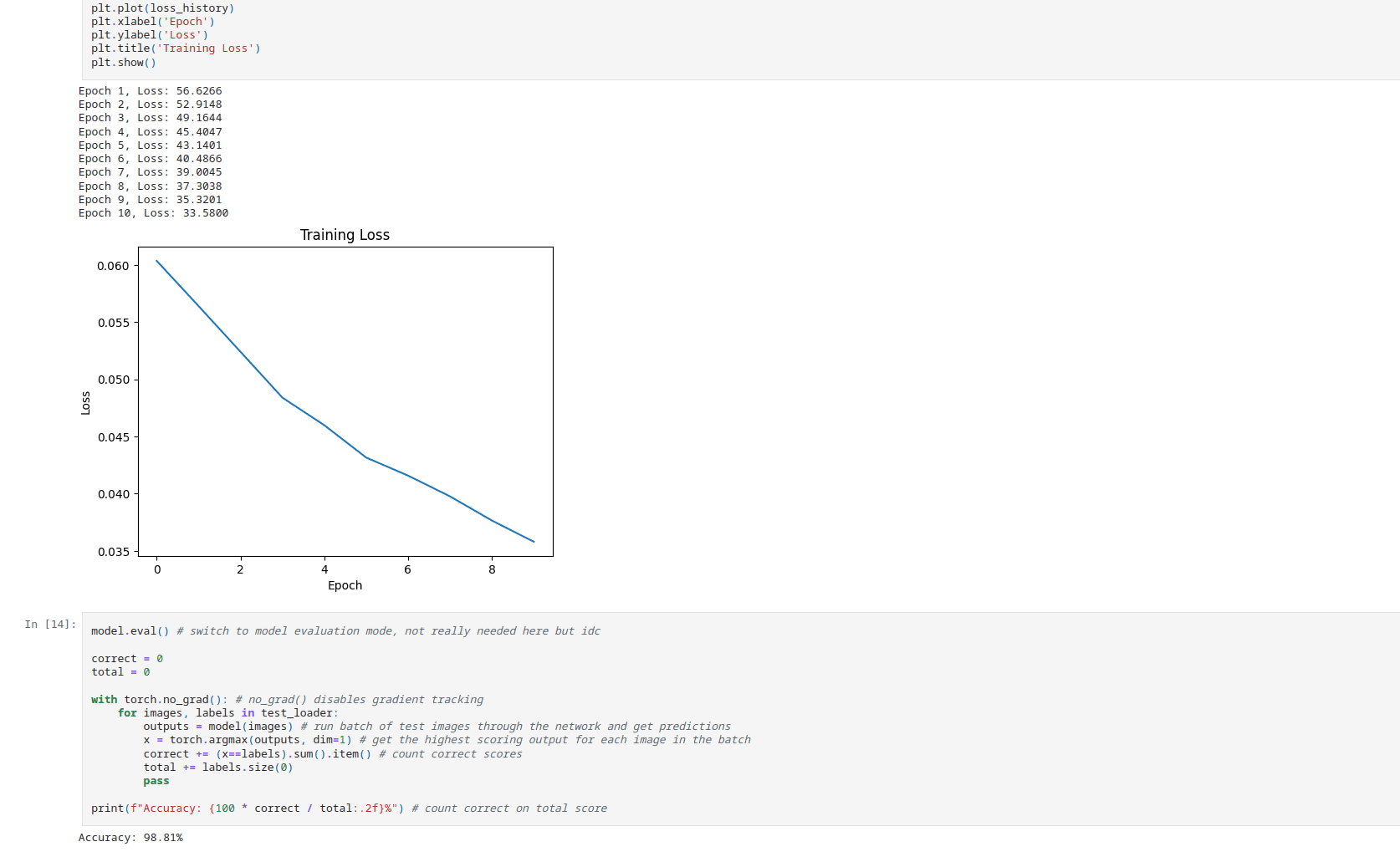Select output line Epoch 6, Loss: 40.4866
The height and width of the screenshot is (857, 1400).
[x=151, y=159]
